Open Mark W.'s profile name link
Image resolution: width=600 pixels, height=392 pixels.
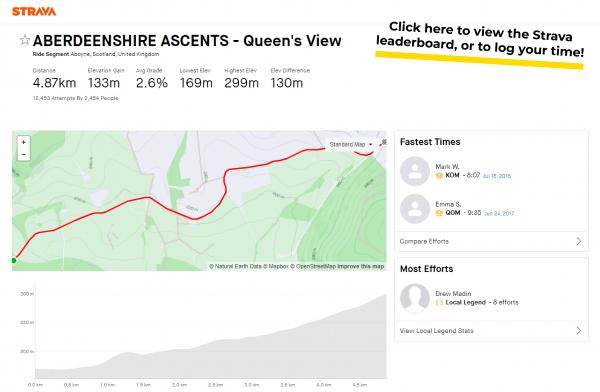(447, 167)
